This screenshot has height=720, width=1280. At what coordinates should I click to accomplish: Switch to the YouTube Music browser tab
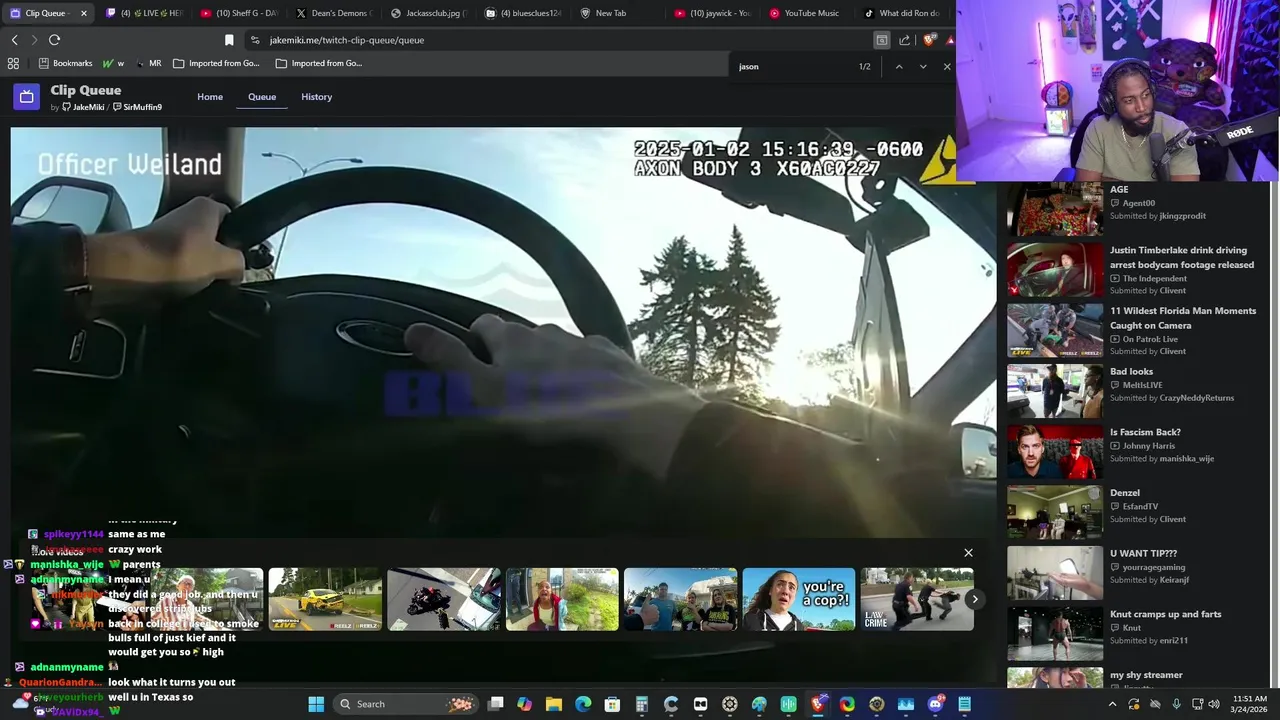point(808,13)
